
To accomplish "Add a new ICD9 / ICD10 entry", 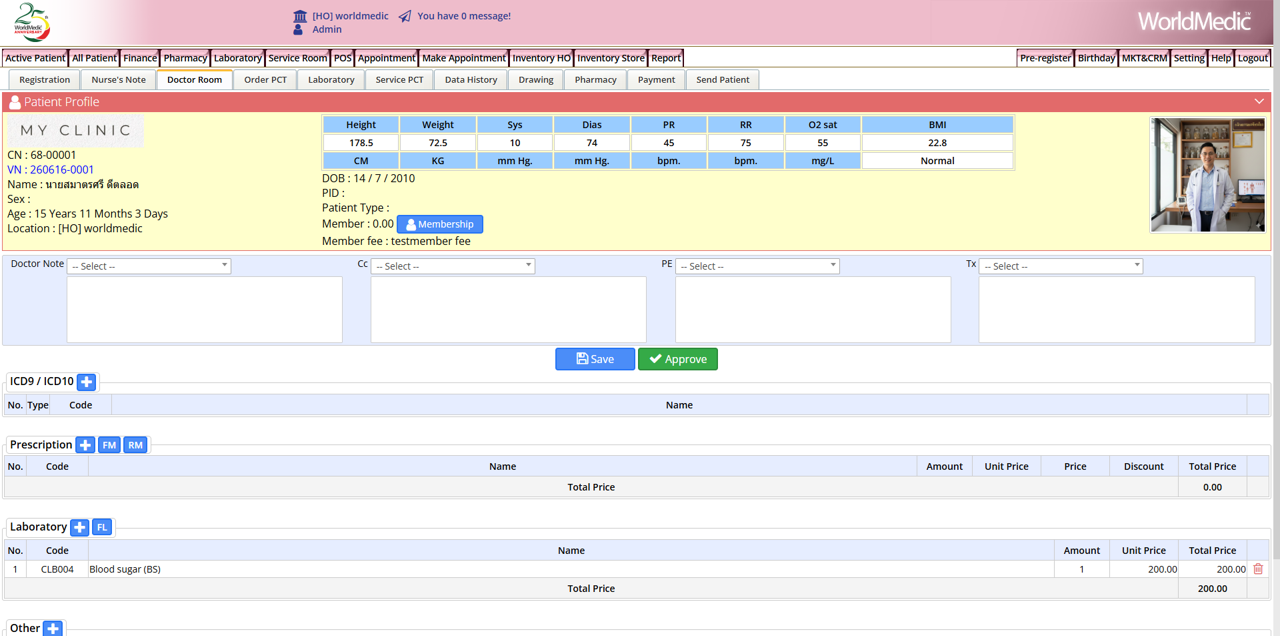I will 87,382.
